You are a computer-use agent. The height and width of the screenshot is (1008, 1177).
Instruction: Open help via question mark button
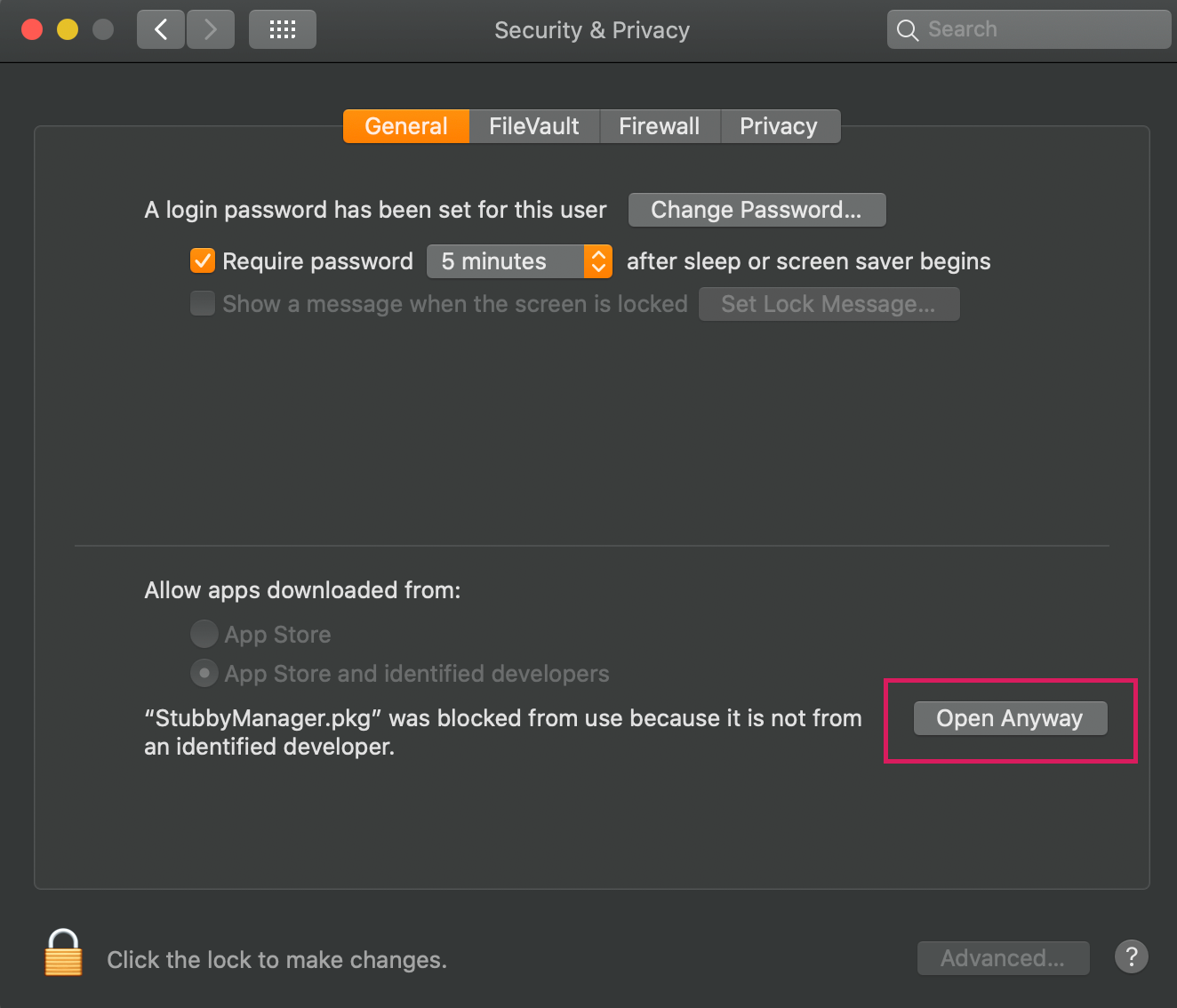coord(1132,957)
